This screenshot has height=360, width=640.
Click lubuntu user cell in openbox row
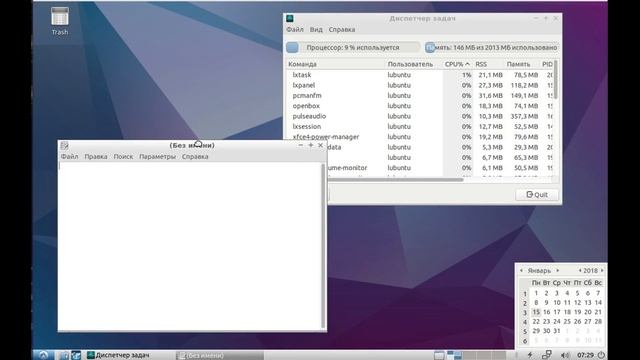tap(399, 106)
